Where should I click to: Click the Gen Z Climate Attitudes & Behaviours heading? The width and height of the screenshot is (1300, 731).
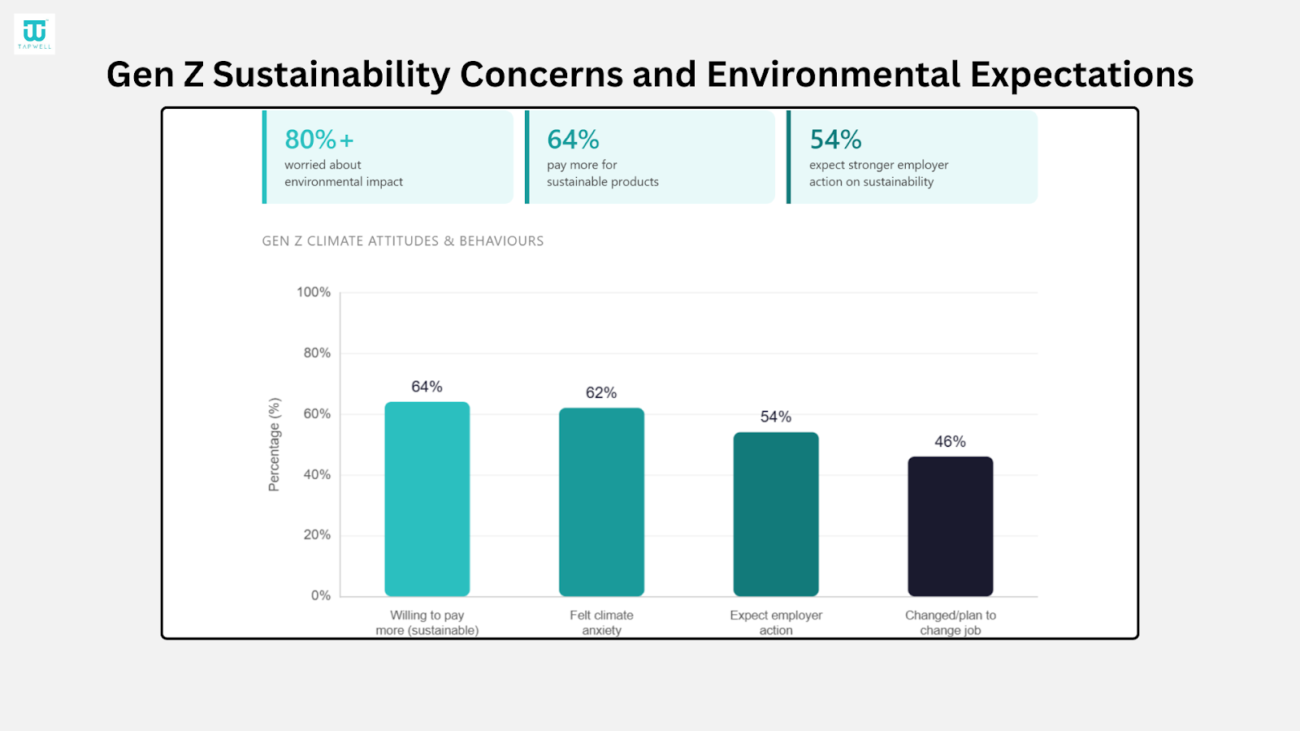403,241
